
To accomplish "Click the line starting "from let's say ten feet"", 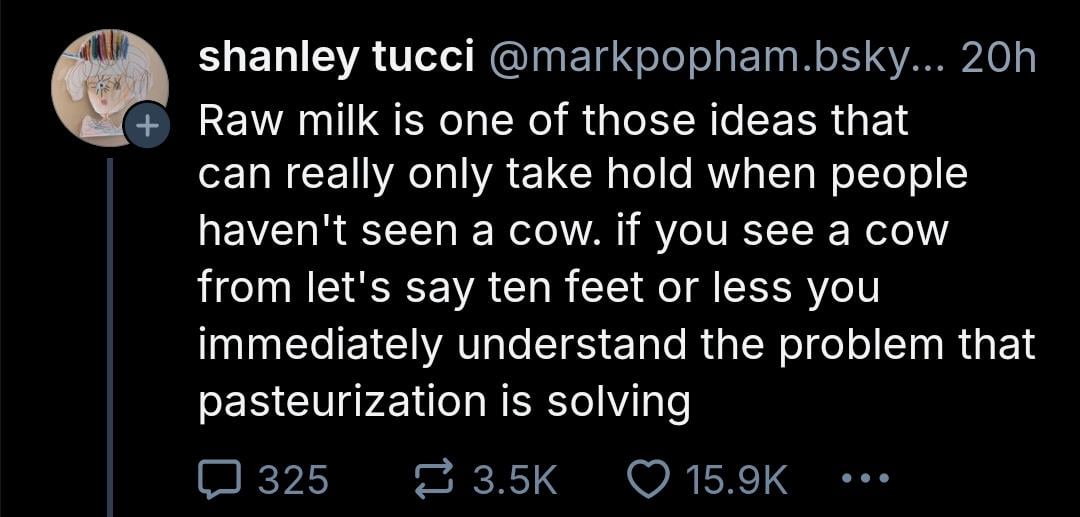I will tap(539, 288).
